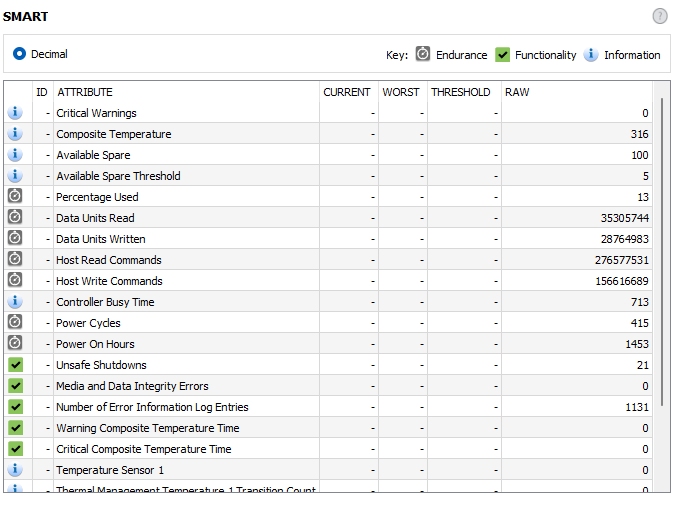Click raw value 28764983
Viewport: 680px width, 526px height.
624,239
